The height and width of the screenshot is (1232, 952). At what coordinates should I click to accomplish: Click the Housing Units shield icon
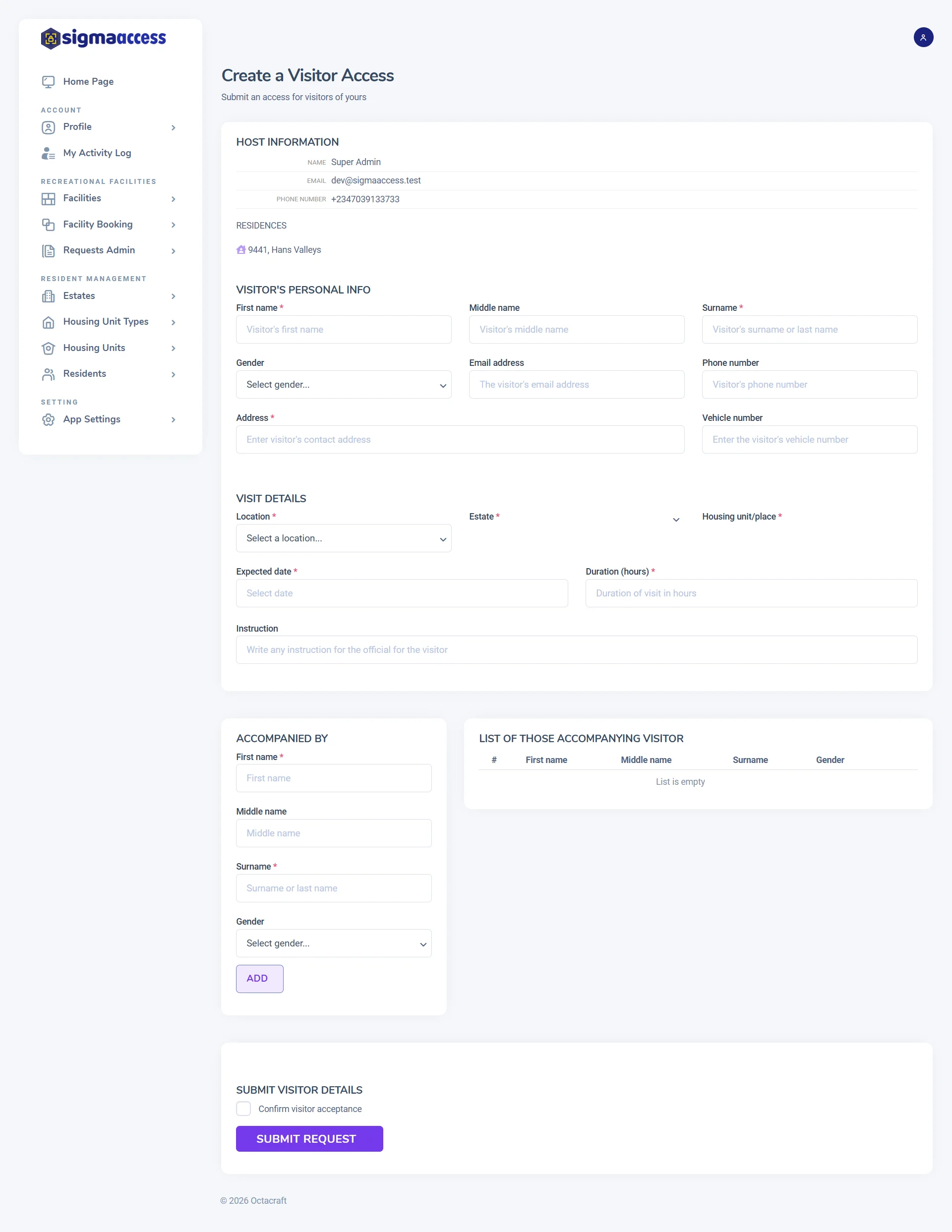click(49, 348)
